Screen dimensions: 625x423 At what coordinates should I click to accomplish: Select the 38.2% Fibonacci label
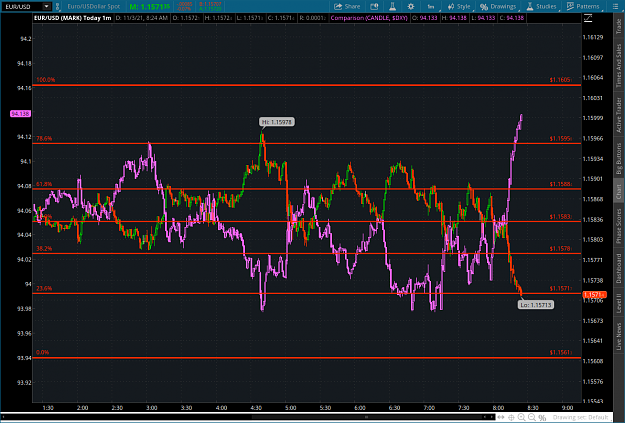[x=44, y=248]
